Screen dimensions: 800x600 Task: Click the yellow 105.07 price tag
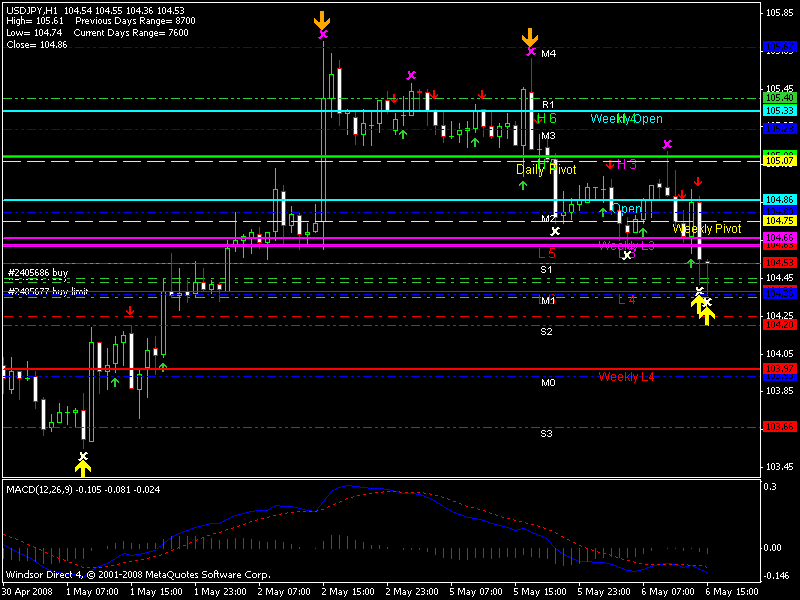(x=779, y=160)
